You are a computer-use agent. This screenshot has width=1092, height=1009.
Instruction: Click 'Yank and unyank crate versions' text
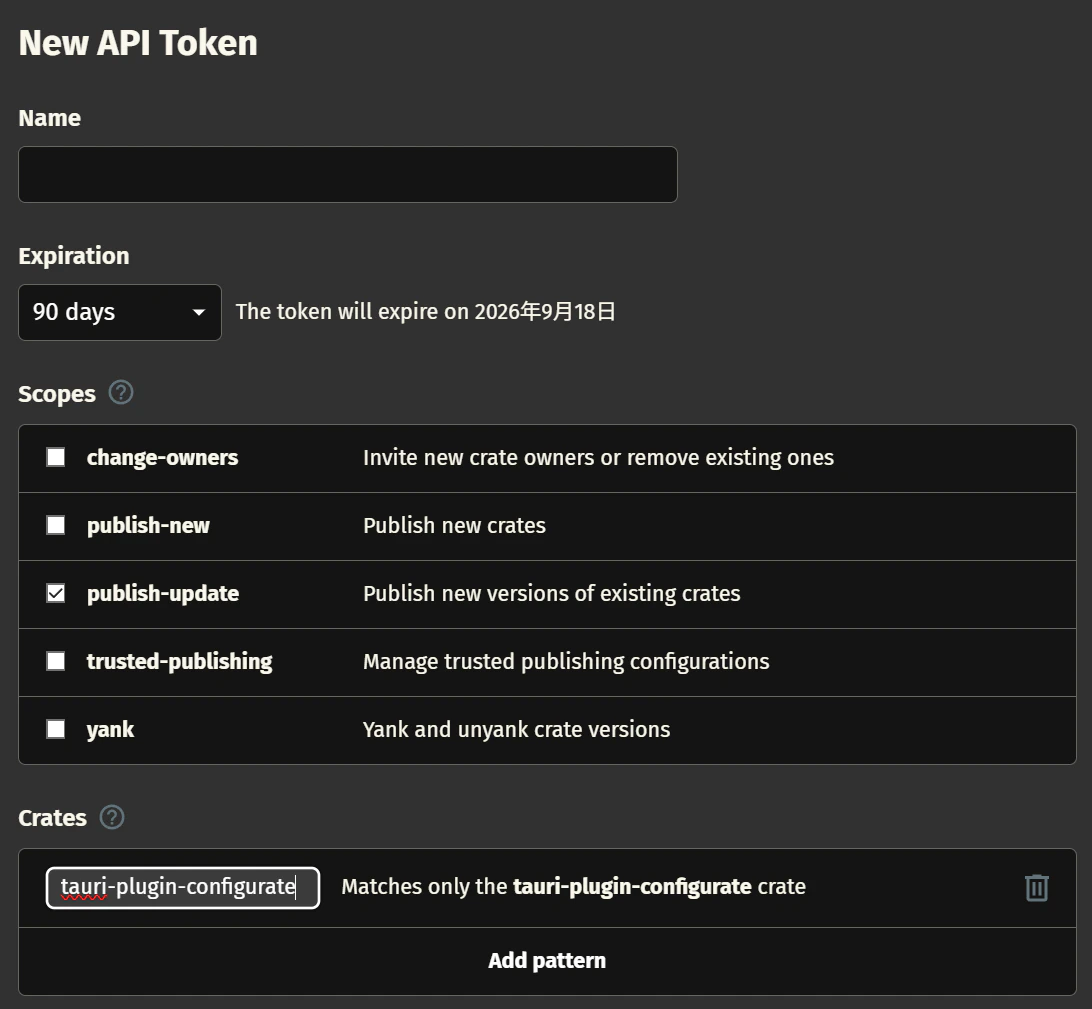516,729
